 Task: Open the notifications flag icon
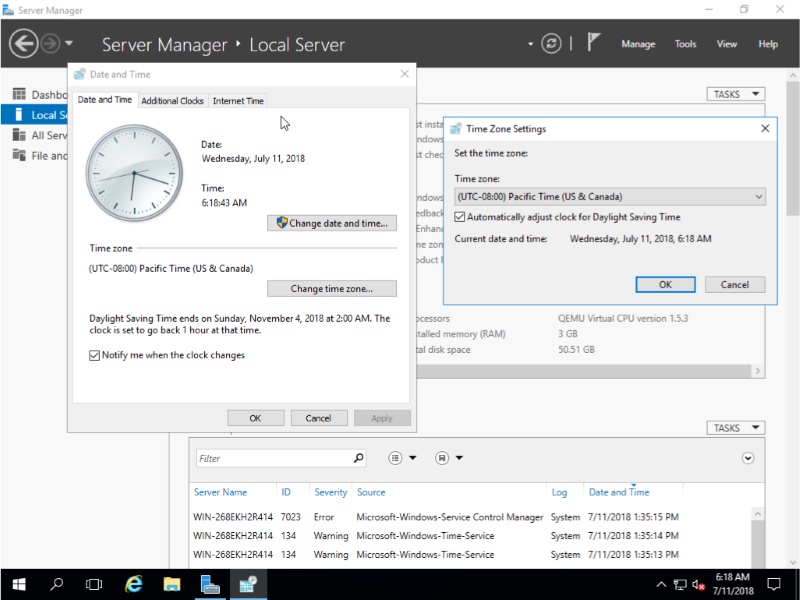pyautogui.click(x=593, y=42)
